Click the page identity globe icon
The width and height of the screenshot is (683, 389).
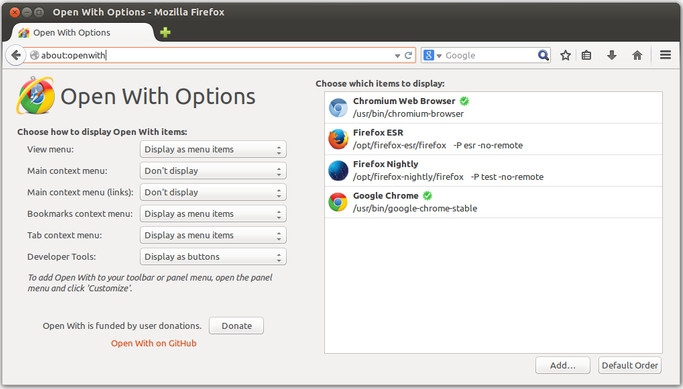tap(34, 55)
